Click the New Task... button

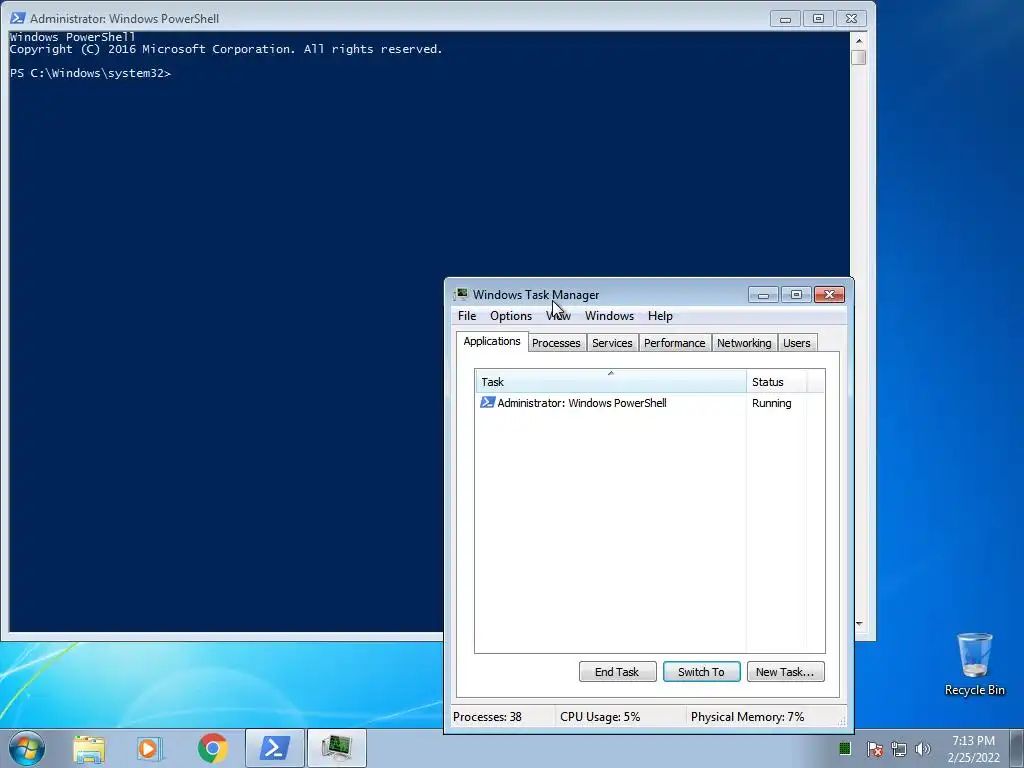click(785, 672)
